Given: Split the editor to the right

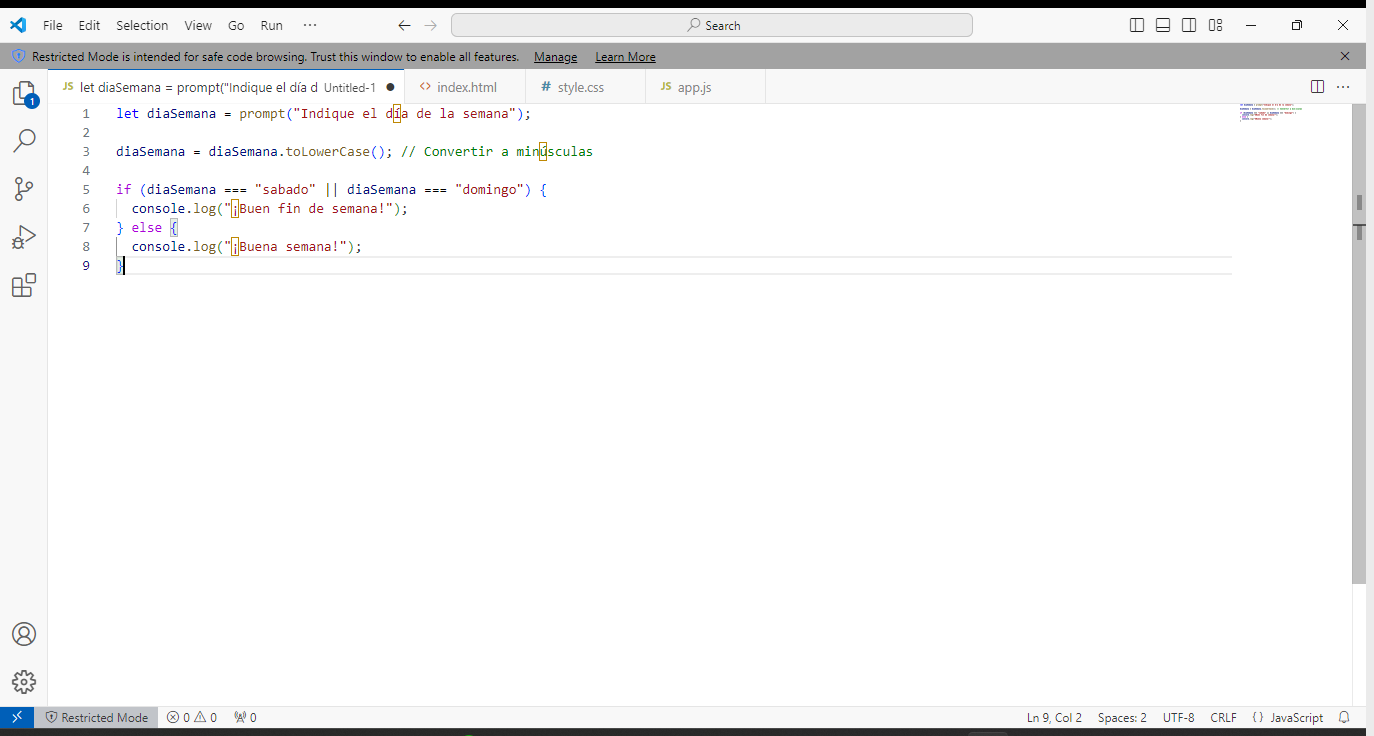Looking at the screenshot, I should click(1318, 87).
